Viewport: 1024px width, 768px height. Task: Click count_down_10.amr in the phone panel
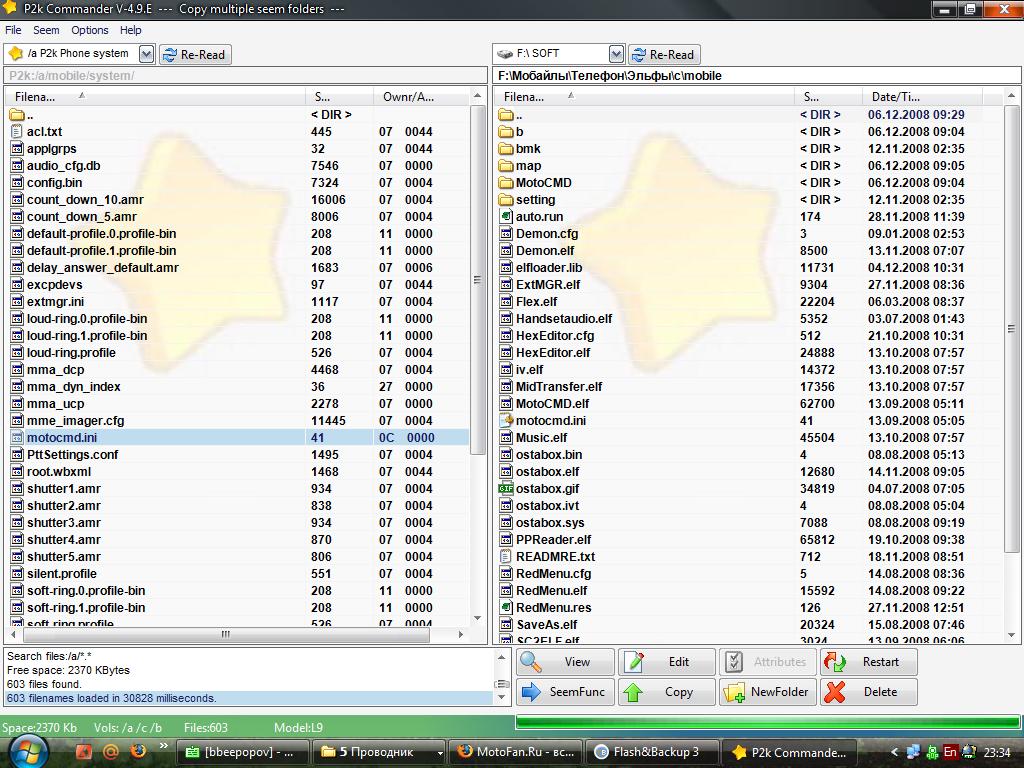pyautogui.click(x=85, y=199)
